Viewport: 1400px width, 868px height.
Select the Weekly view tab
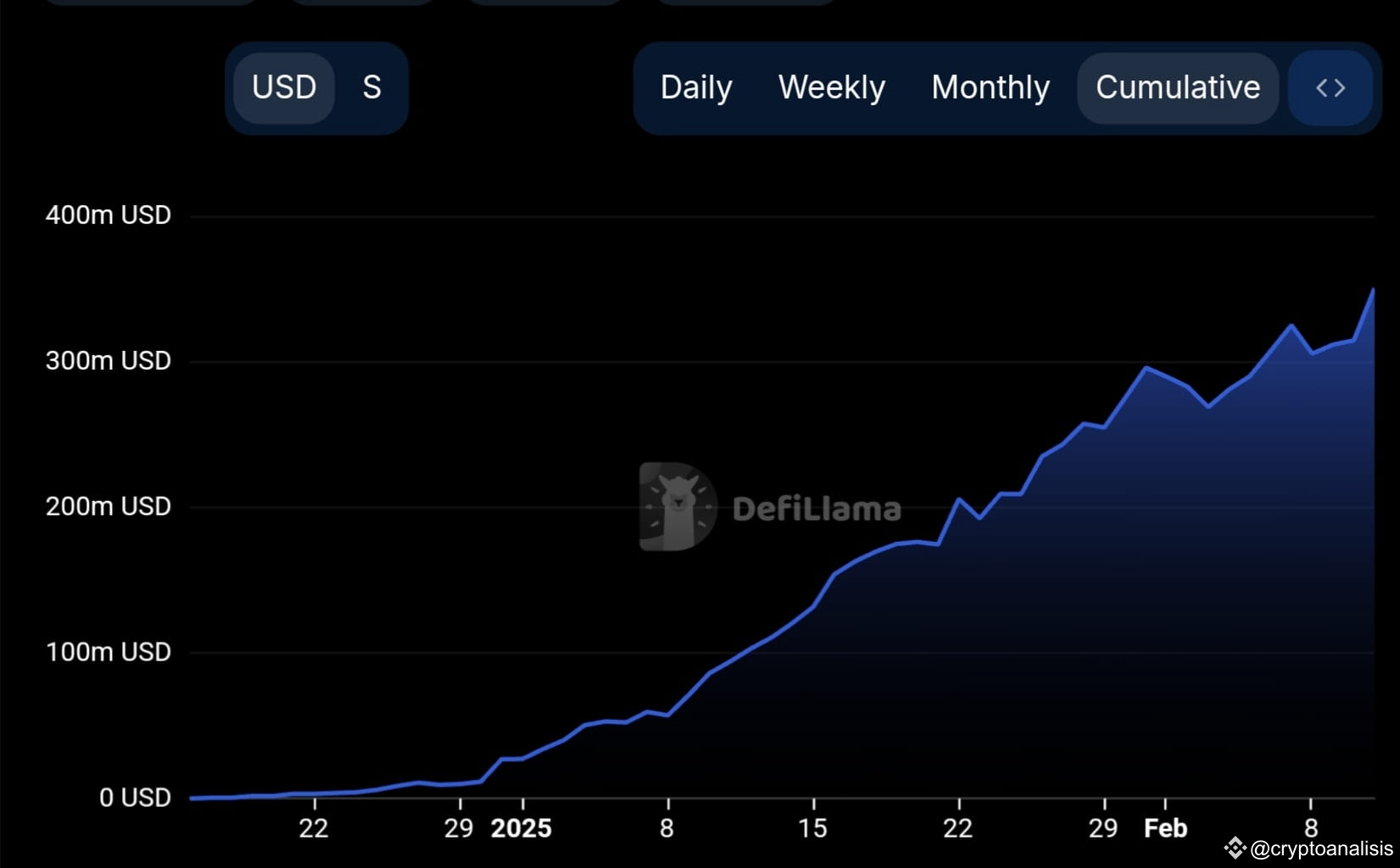click(x=832, y=87)
